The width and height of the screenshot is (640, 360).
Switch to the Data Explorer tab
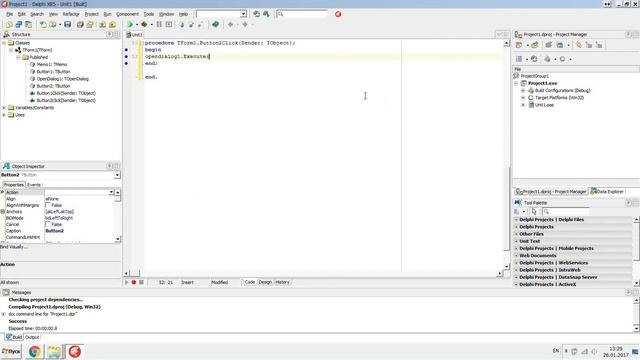point(607,191)
